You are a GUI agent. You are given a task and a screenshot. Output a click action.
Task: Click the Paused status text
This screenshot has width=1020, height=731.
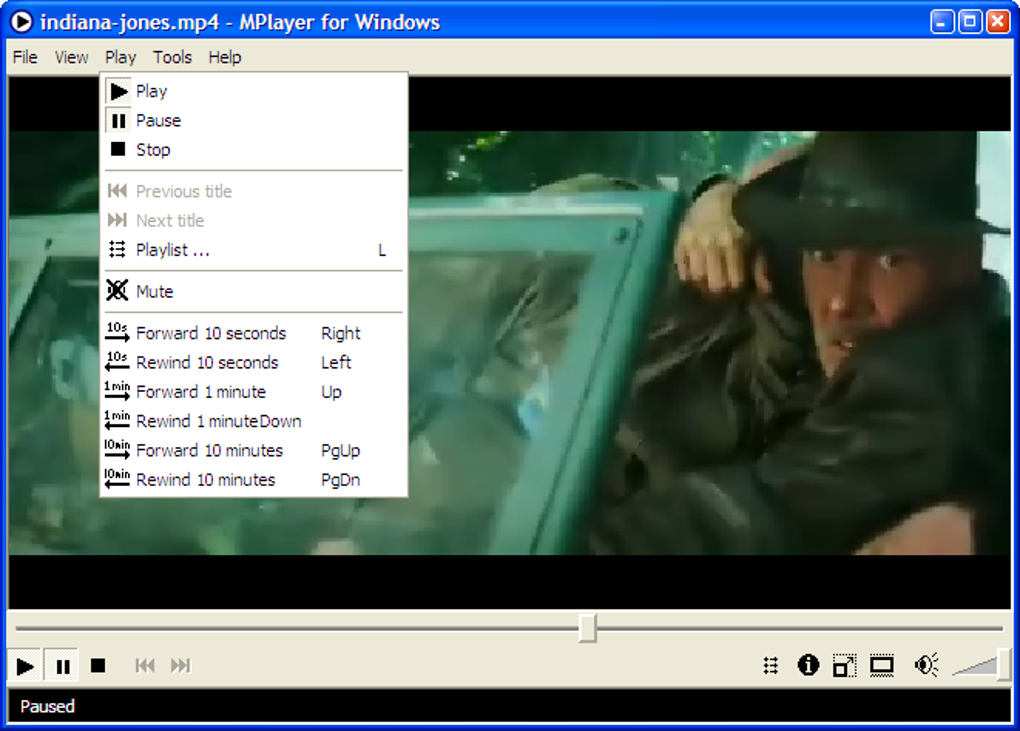click(x=47, y=706)
